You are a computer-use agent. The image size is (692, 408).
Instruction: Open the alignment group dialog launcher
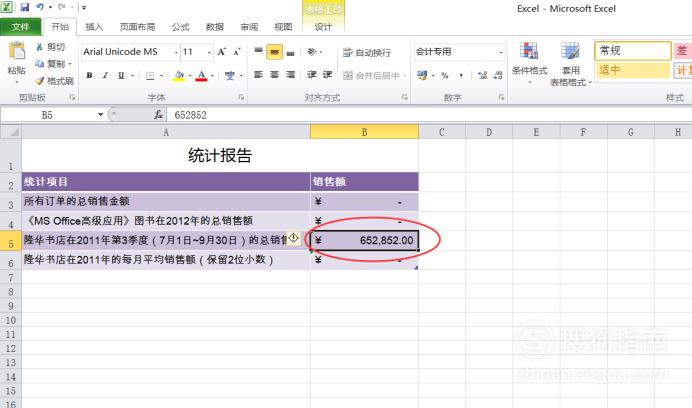click(x=404, y=98)
